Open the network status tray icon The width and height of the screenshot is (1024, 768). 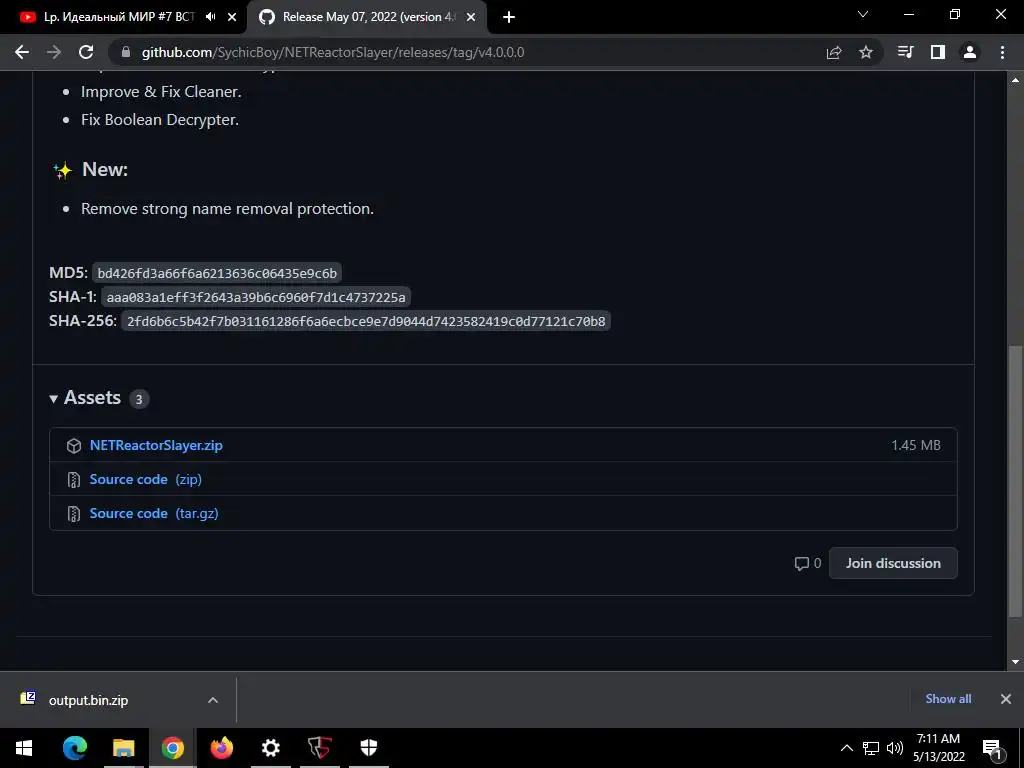click(x=871, y=748)
